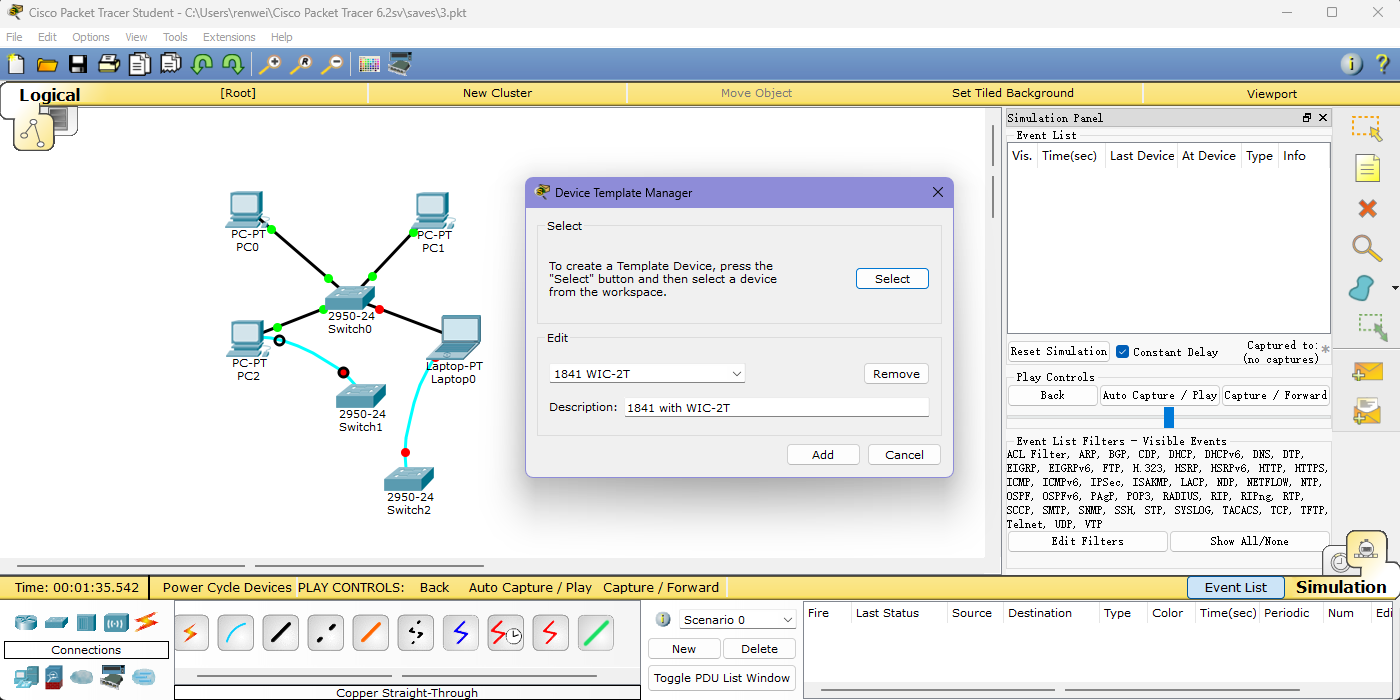Screen dimensions: 1400x700
Task: Select the Delete tool red X
Action: [1367, 208]
